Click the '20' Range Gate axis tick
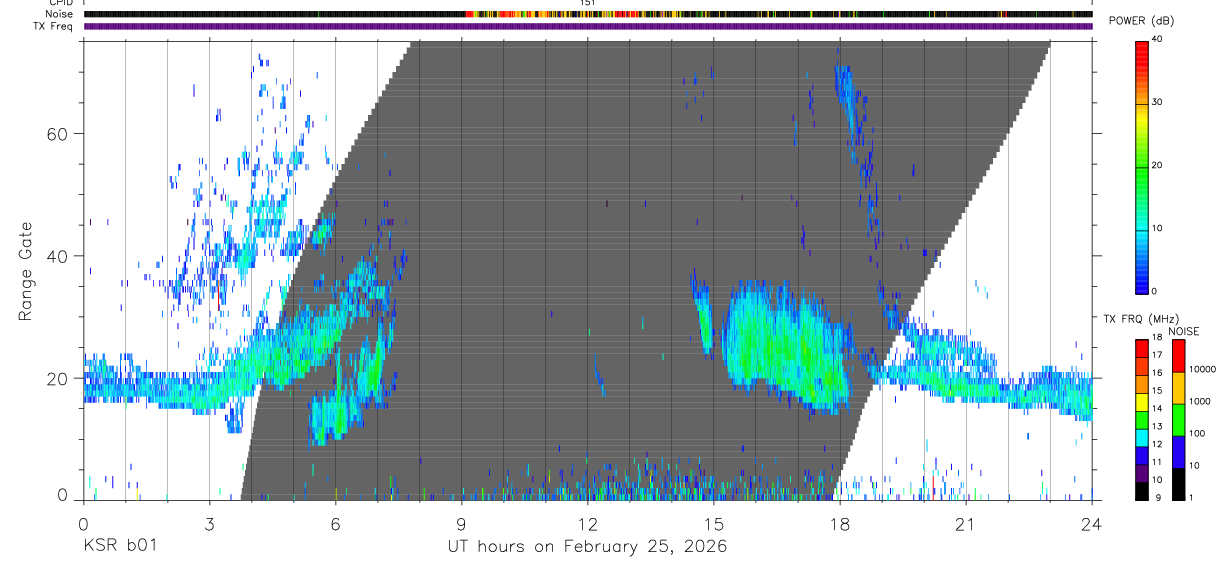Image resolution: width=1228 pixels, height=567 pixels. coord(57,378)
